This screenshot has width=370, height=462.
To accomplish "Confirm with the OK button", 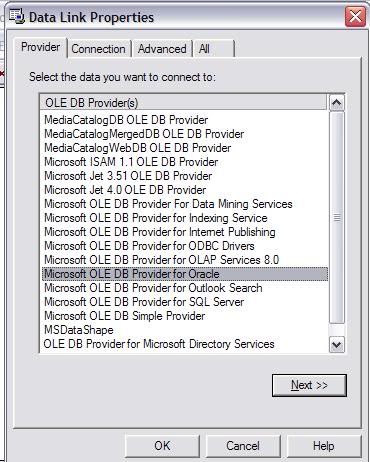I will pos(162,446).
